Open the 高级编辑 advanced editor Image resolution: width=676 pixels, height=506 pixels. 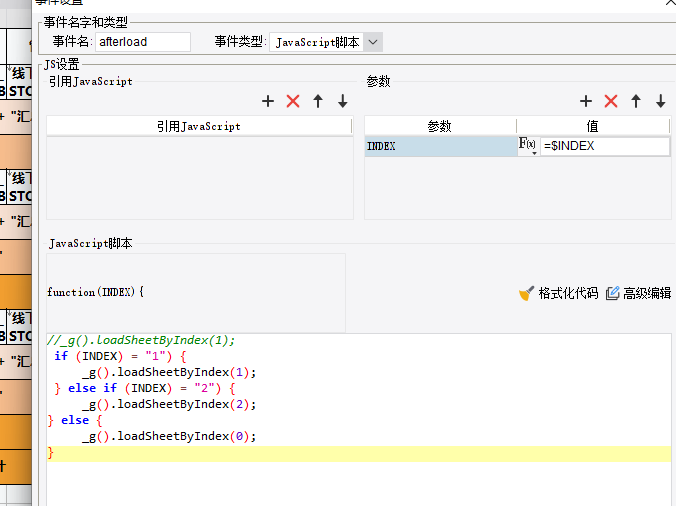pyautogui.click(x=638, y=294)
